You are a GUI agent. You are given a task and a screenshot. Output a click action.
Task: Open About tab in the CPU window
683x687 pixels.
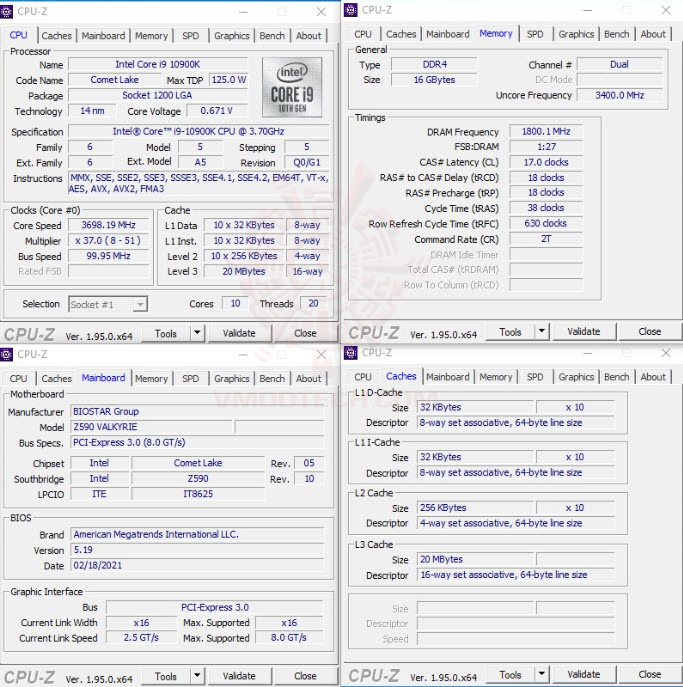(x=309, y=36)
